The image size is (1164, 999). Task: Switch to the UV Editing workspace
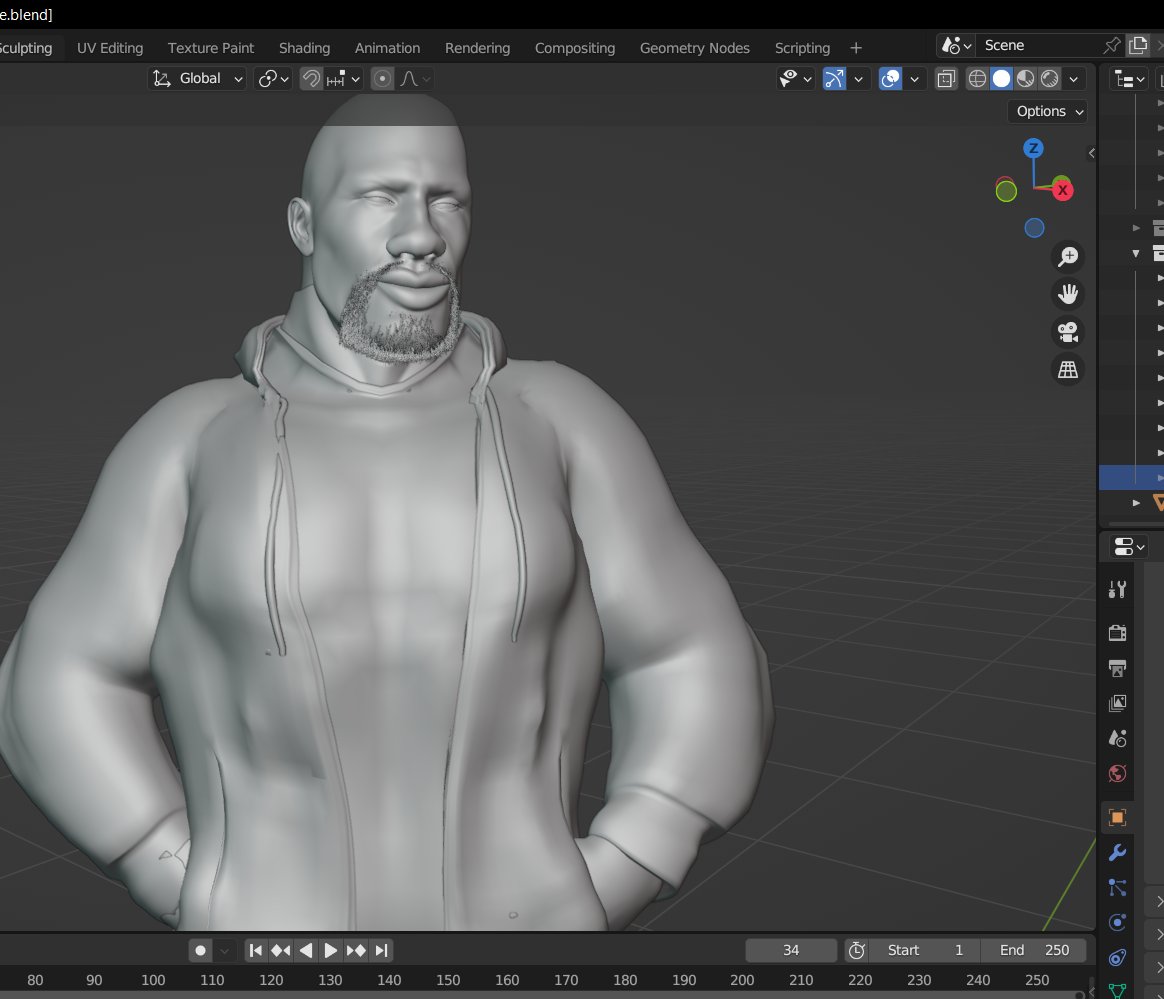tap(110, 48)
